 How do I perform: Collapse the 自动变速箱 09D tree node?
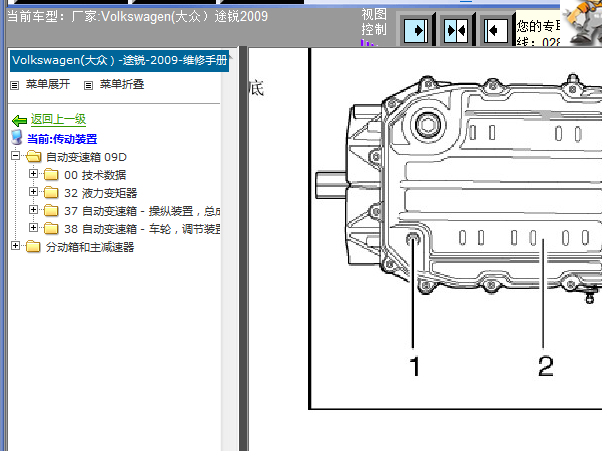click(15, 156)
